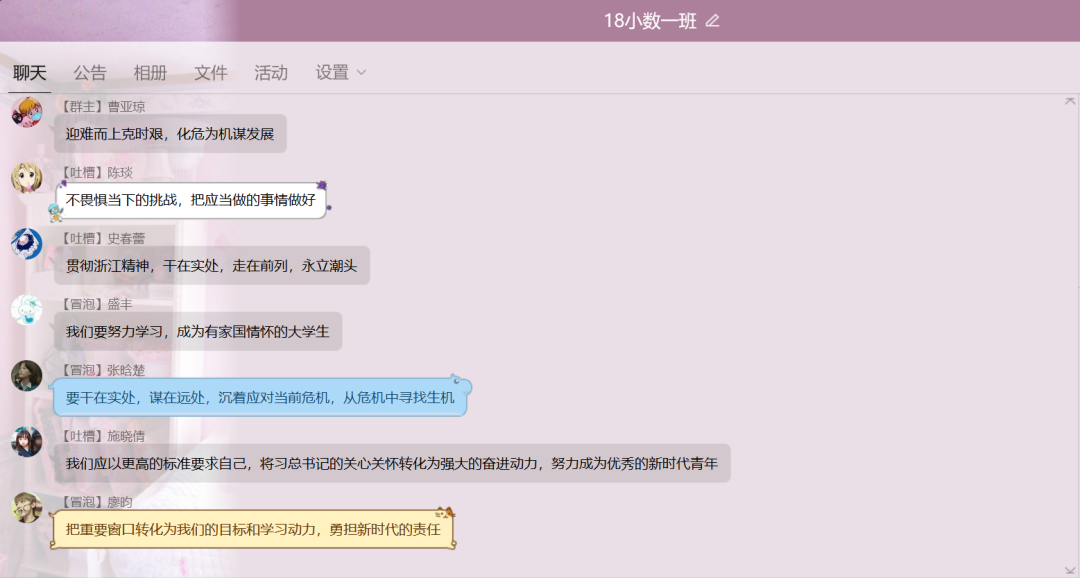Switch to the 公告 tab
This screenshot has height=578, width=1080.
[90, 72]
